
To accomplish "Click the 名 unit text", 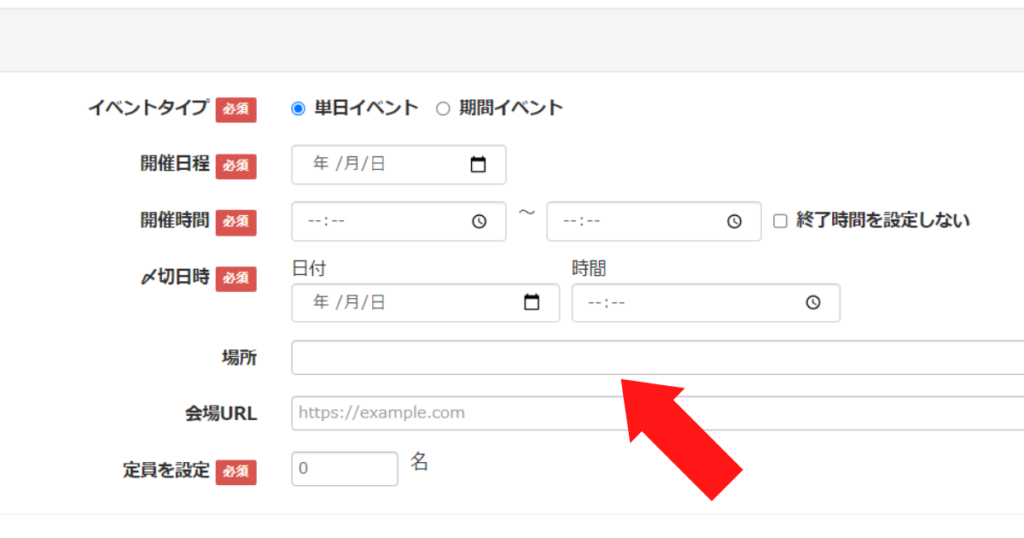I will click(x=419, y=462).
